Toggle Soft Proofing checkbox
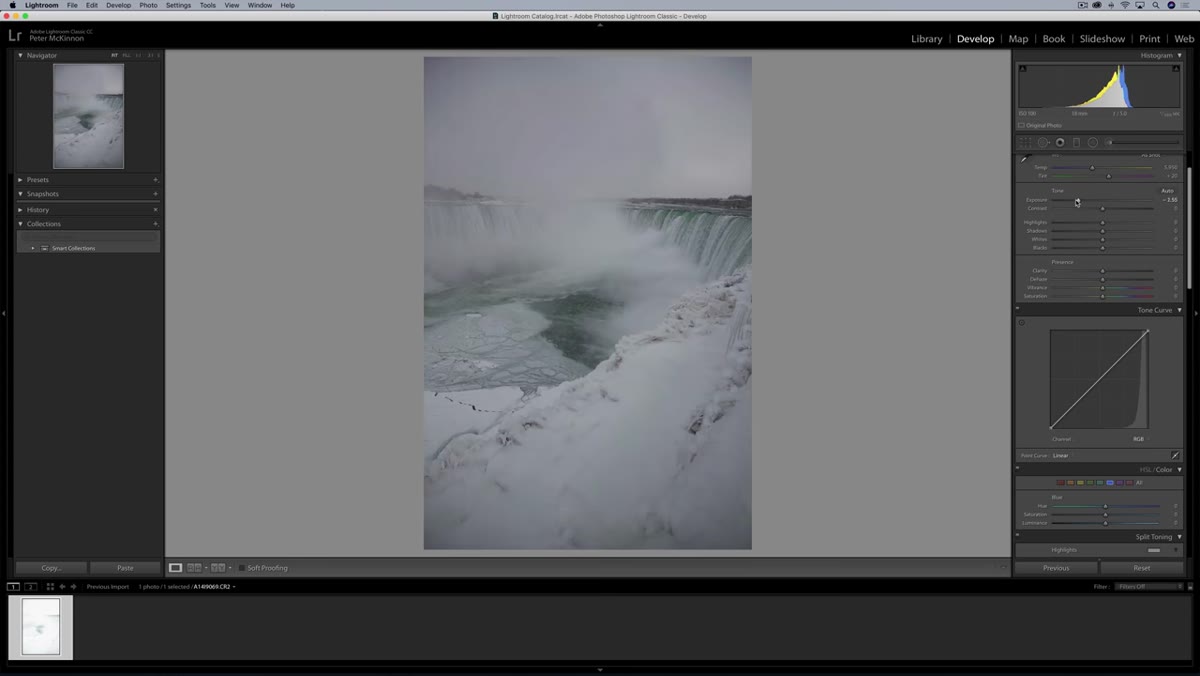Image resolution: width=1200 pixels, height=676 pixels. point(242,568)
